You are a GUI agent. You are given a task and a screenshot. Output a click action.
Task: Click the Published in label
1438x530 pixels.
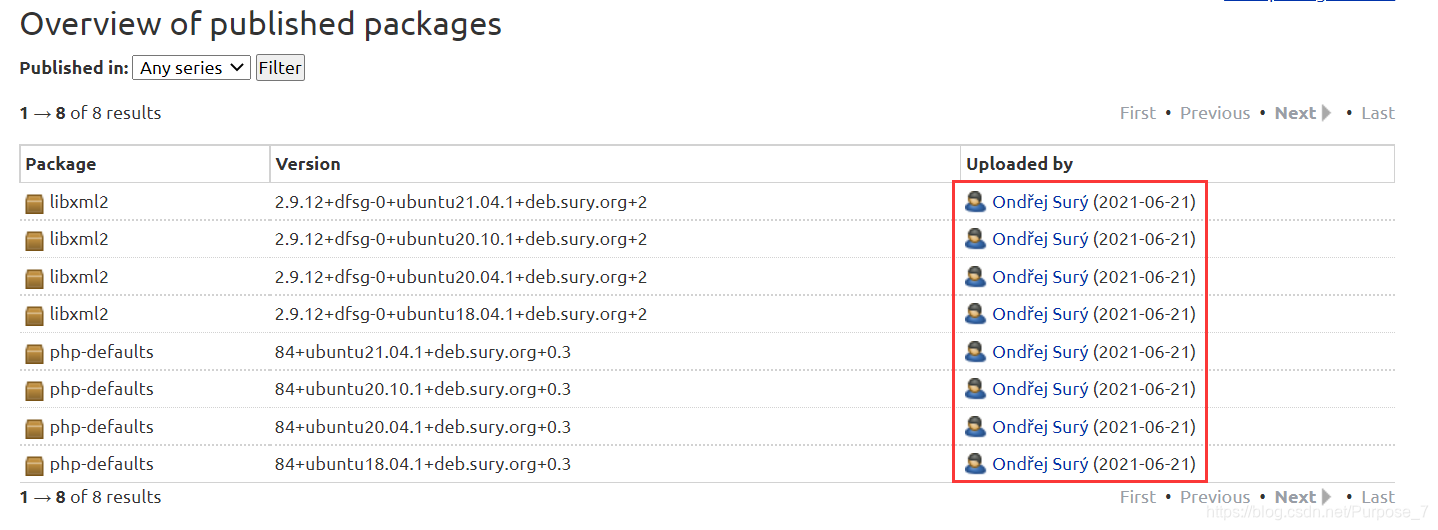pyautogui.click(x=74, y=68)
